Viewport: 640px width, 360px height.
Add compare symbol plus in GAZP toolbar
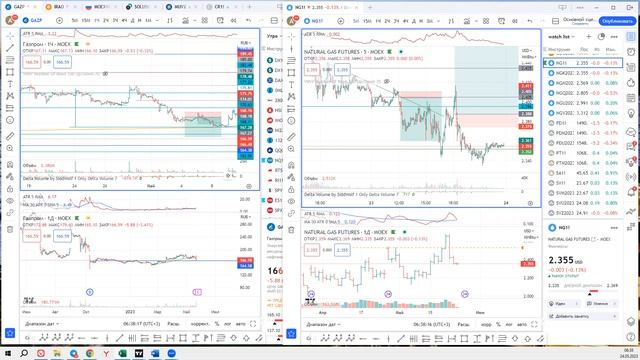[59, 20]
